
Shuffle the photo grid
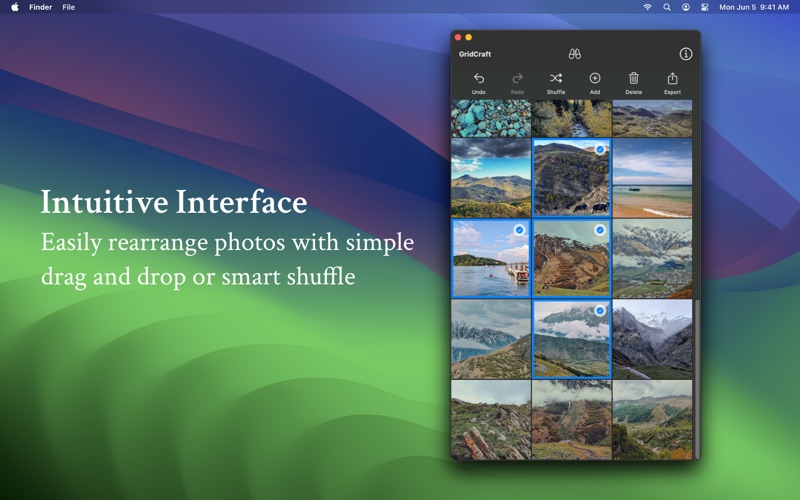pos(556,79)
